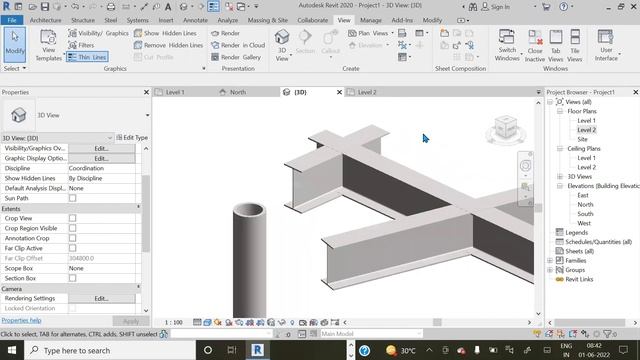This screenshot has height=360, width=640.
Task: Expand 3D Views tree node
Action: tap(560, 177)
